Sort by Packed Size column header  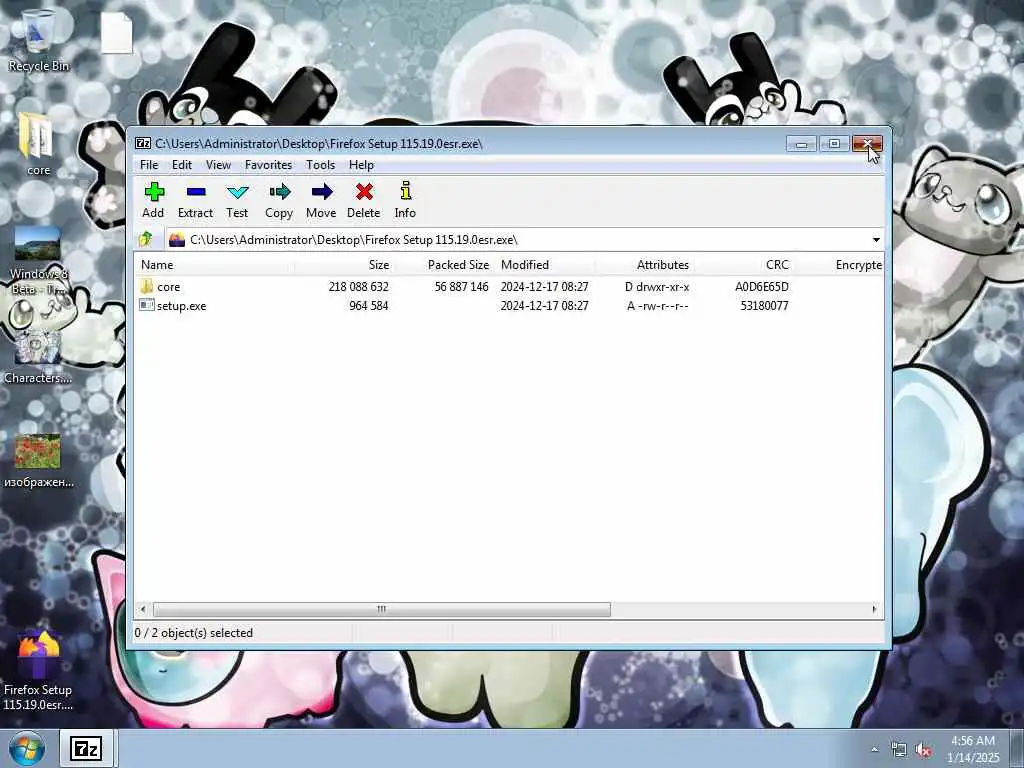[444, 264]
